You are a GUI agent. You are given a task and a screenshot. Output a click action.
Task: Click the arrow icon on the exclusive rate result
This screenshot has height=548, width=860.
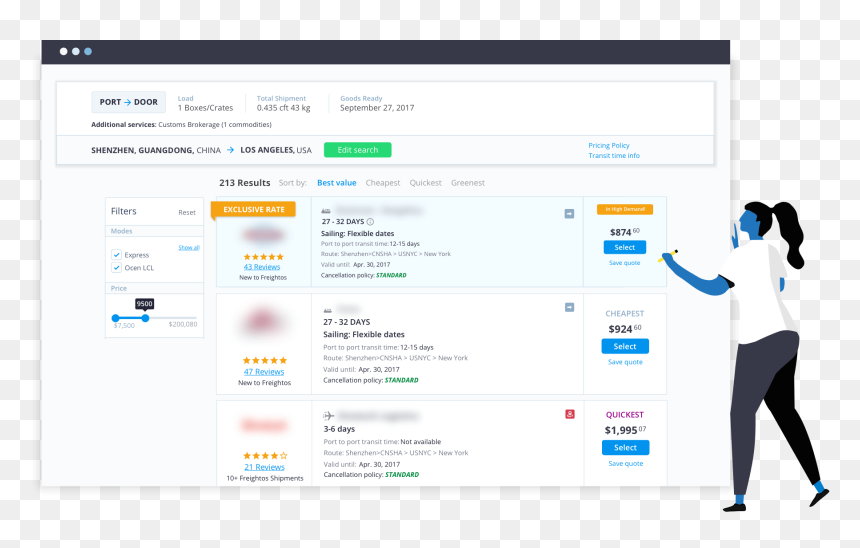(x=569, y=213)
